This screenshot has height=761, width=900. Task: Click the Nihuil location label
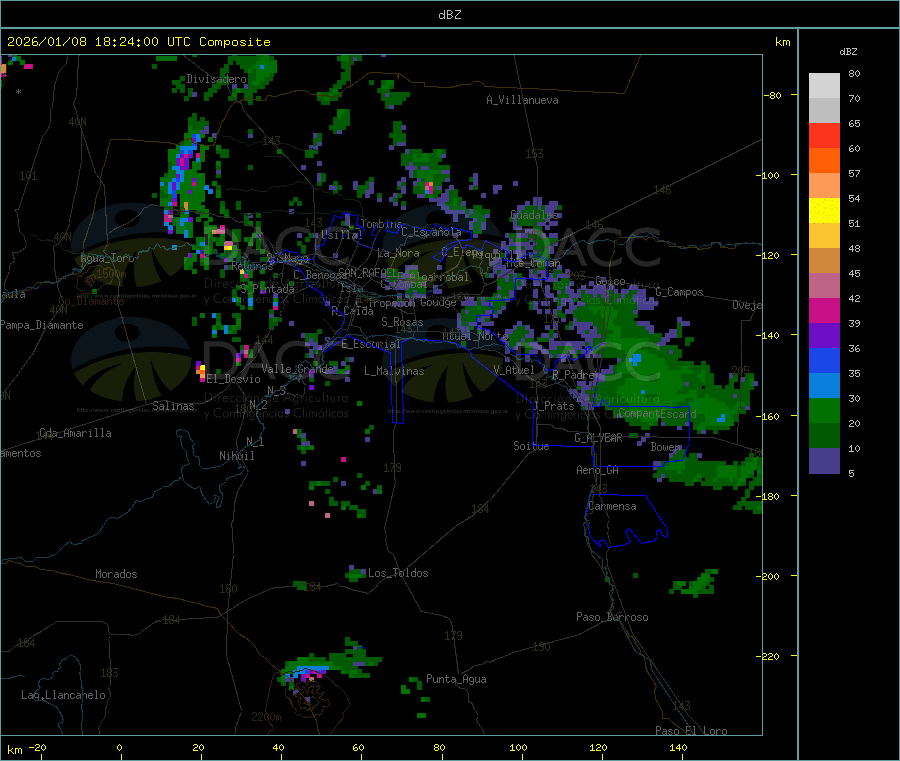(x=236, y=456)
